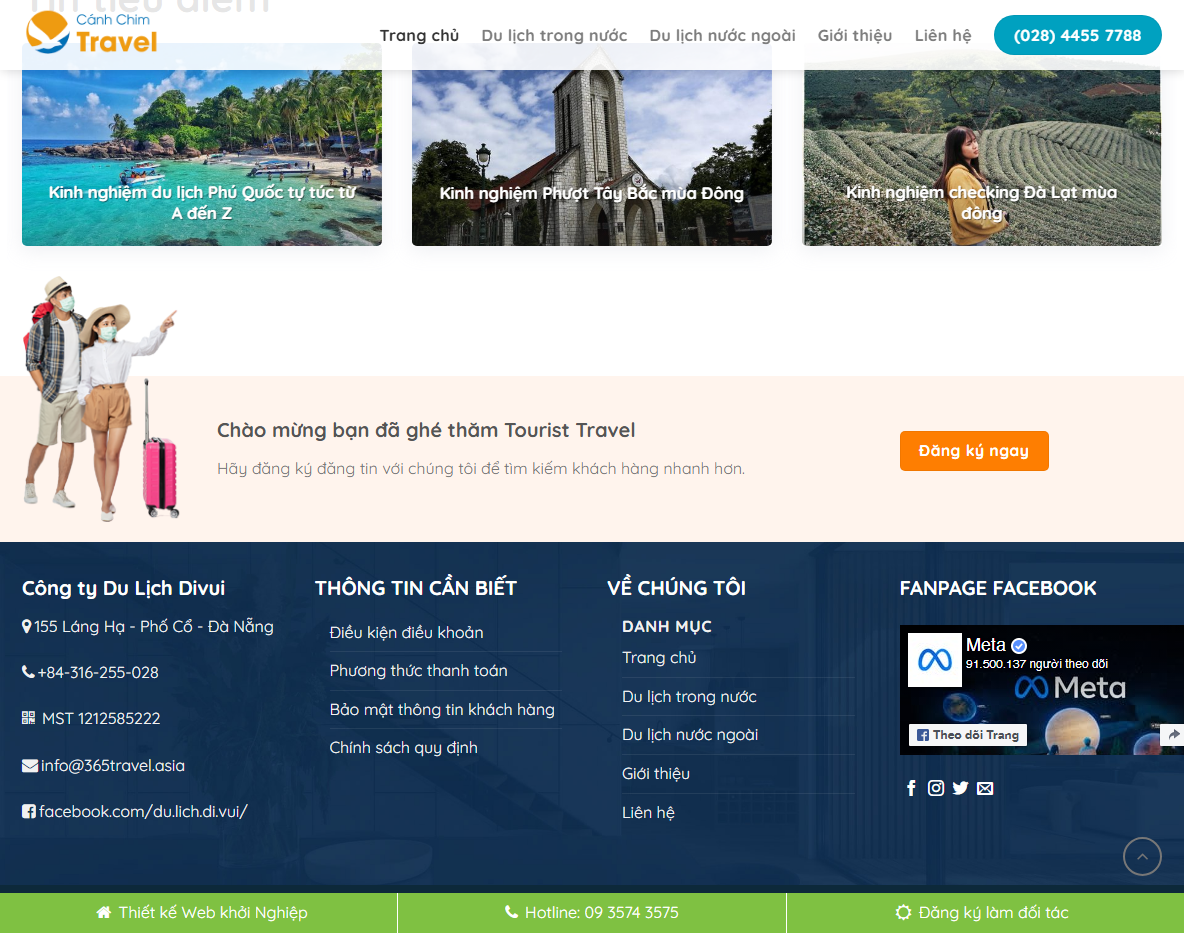Image resolution: width=1184 pixels, height=933 pixels.
Task: Select Giới thiệu in the top navigation
Action: tap(855, 35)
